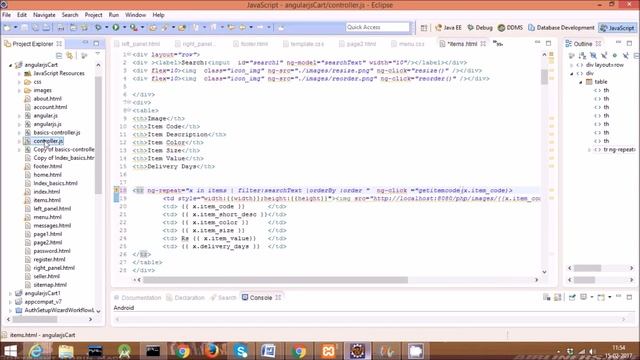Open the New file dropdown arrow
The height and width of the screenshot is (360, 640).
tap(16, 27)
